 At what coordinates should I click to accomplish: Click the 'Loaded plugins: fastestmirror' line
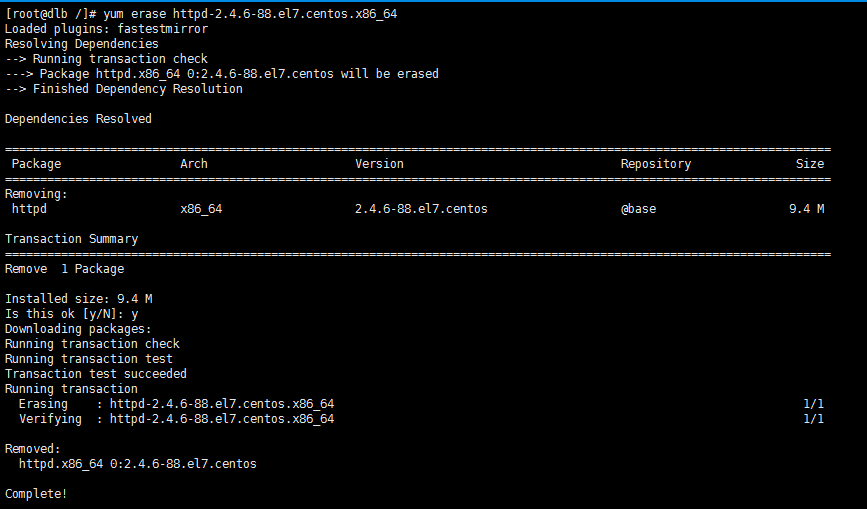(107, 29)
